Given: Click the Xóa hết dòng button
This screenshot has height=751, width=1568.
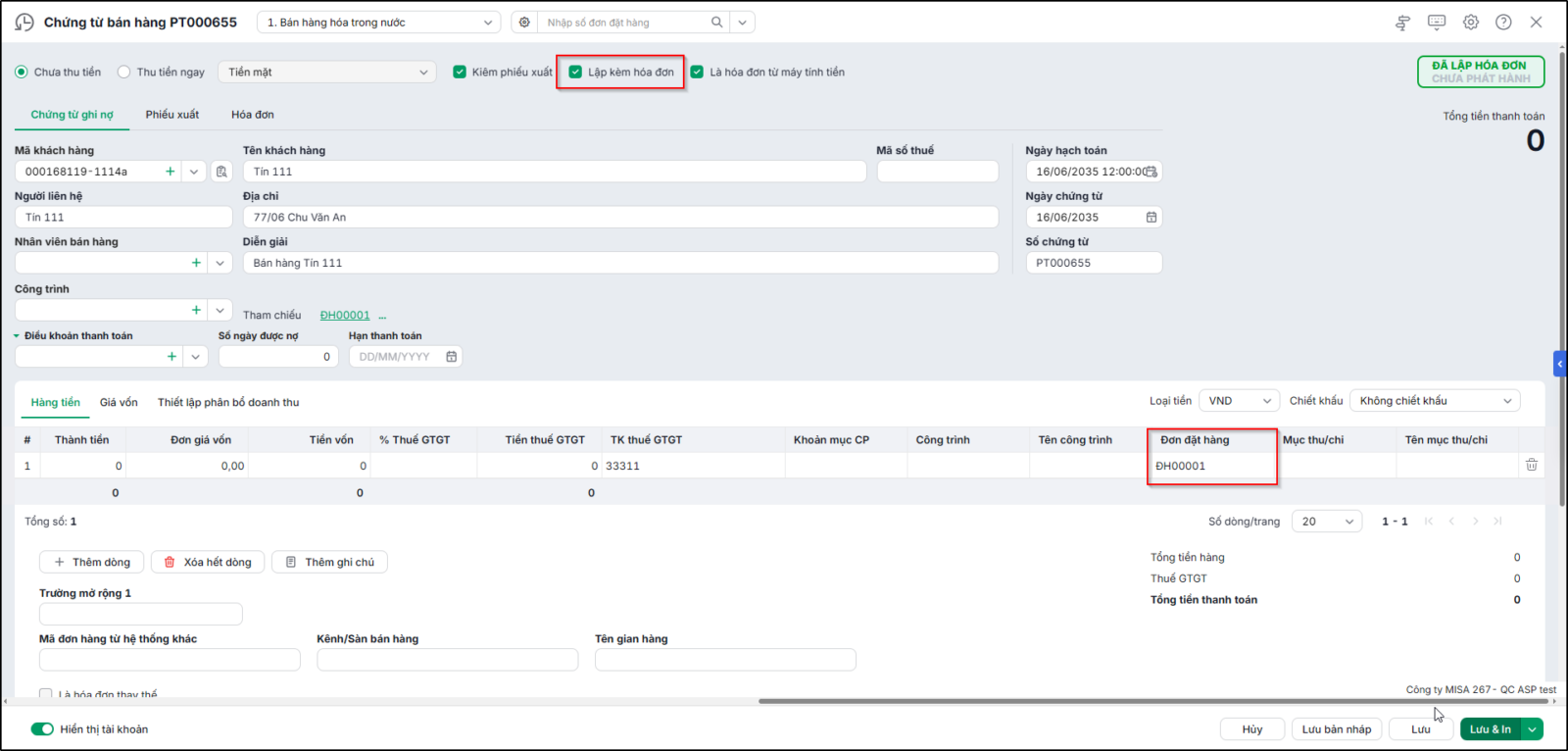Looking at the screenshot, I should click(208, 562).
